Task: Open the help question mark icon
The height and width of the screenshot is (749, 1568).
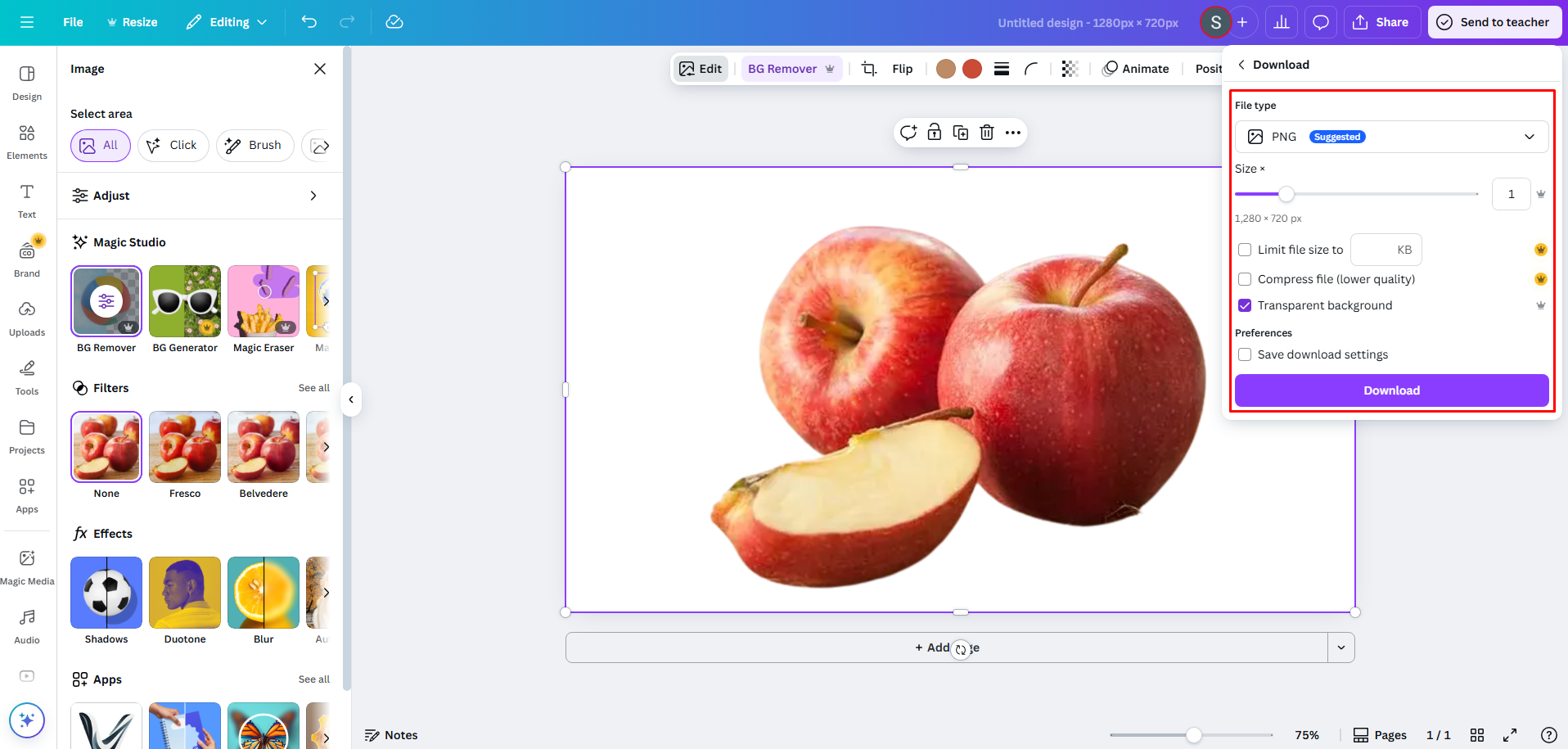Action: point(1548,735)
